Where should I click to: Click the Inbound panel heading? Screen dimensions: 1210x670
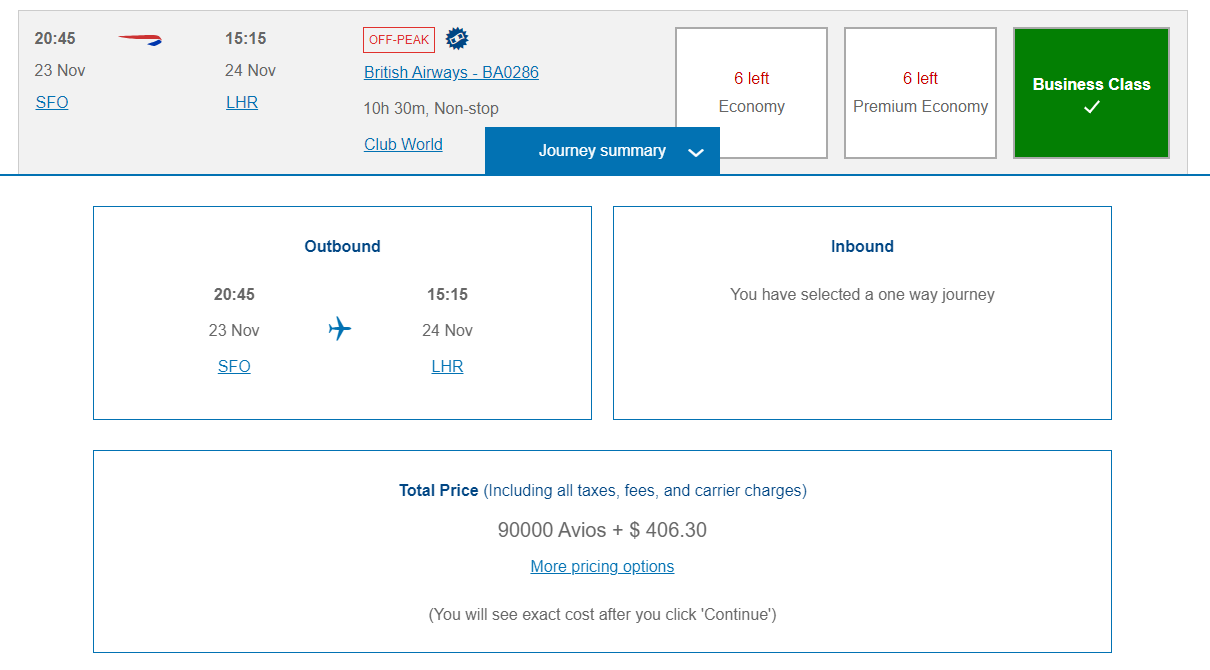862,246
